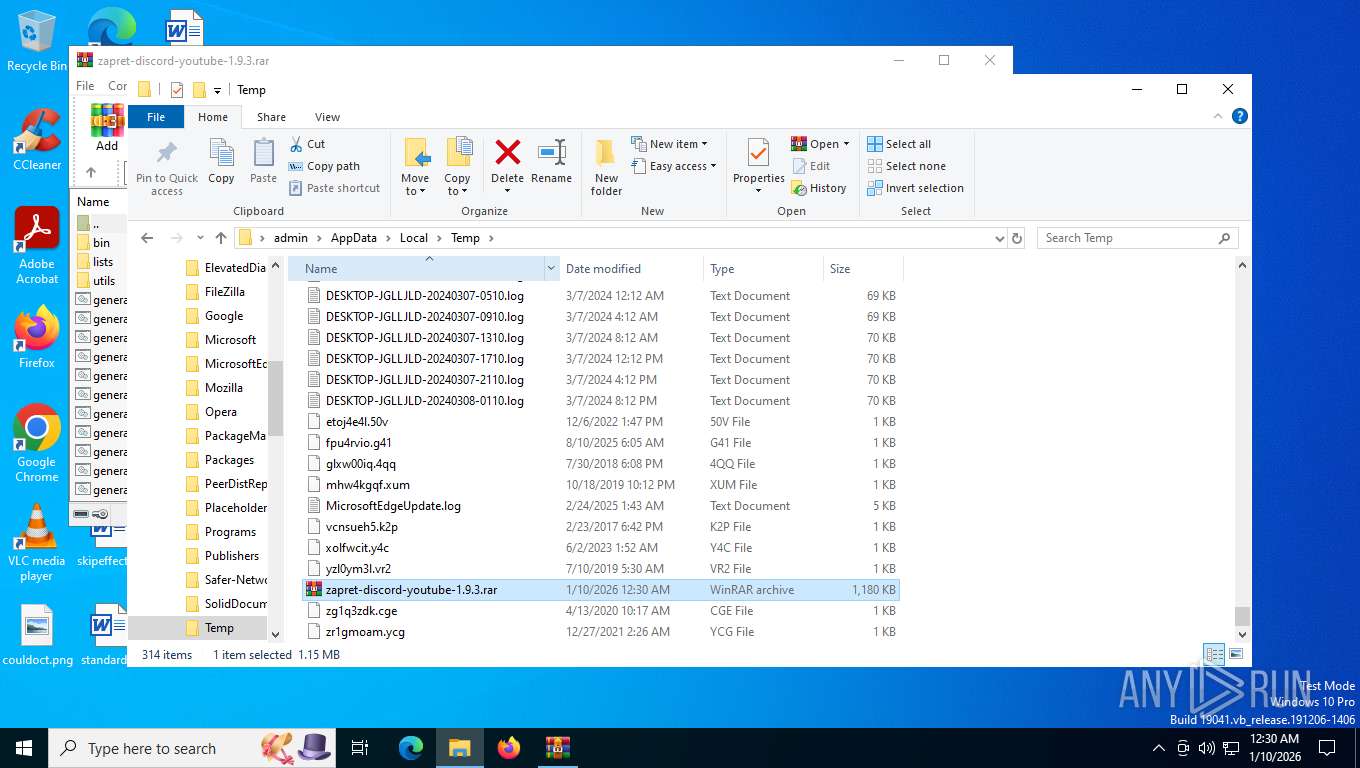The height and width of the screenshot is (768, 1360).
Task: Switch to large icons view button
Action: click(x=1236, y=655)
